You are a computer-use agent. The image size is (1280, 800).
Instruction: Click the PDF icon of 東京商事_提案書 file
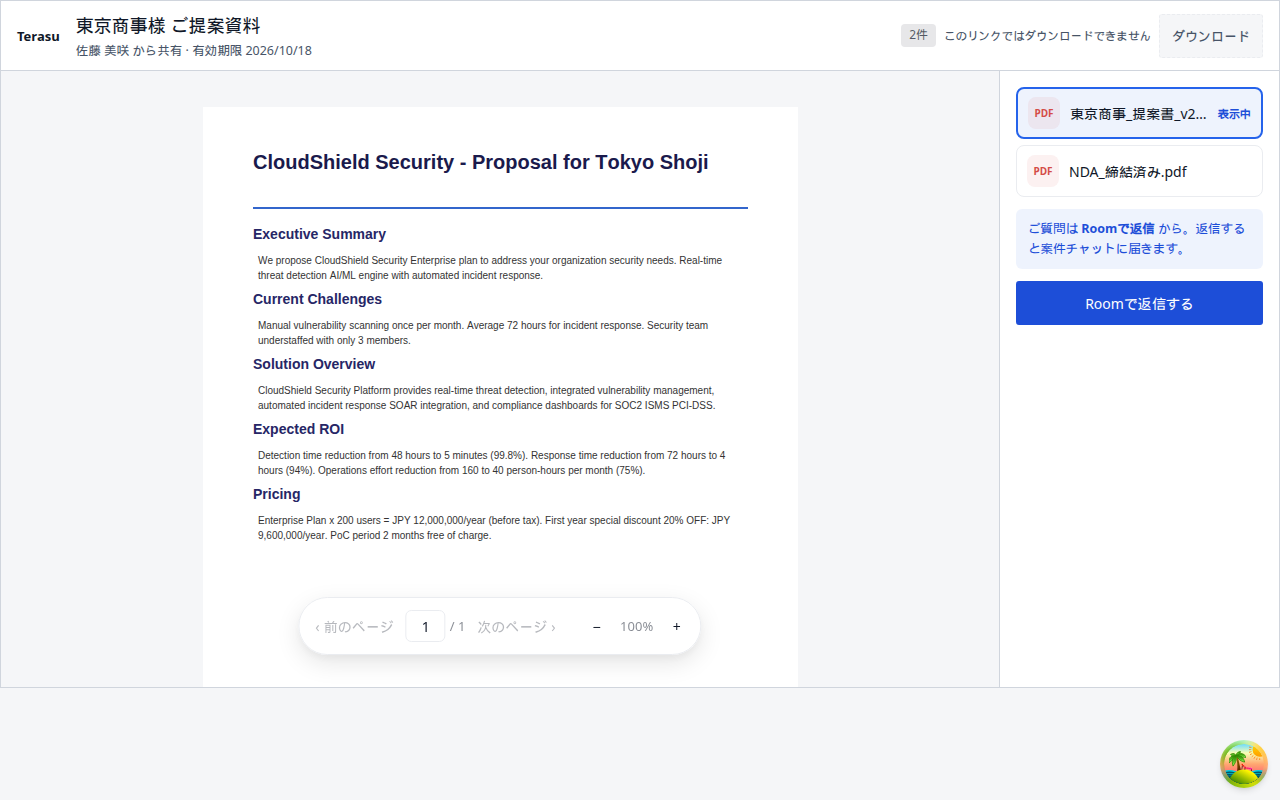[x=1044, y=113]
